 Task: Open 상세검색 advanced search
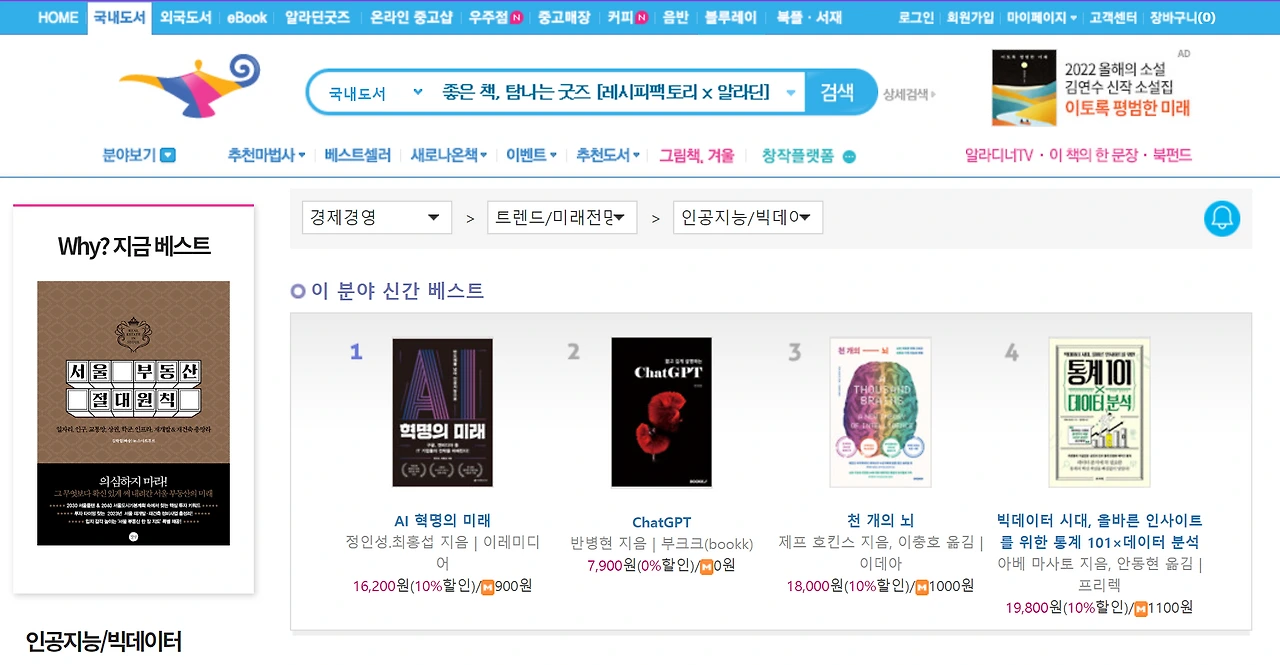pyautogui.click(x=908, y=95)
